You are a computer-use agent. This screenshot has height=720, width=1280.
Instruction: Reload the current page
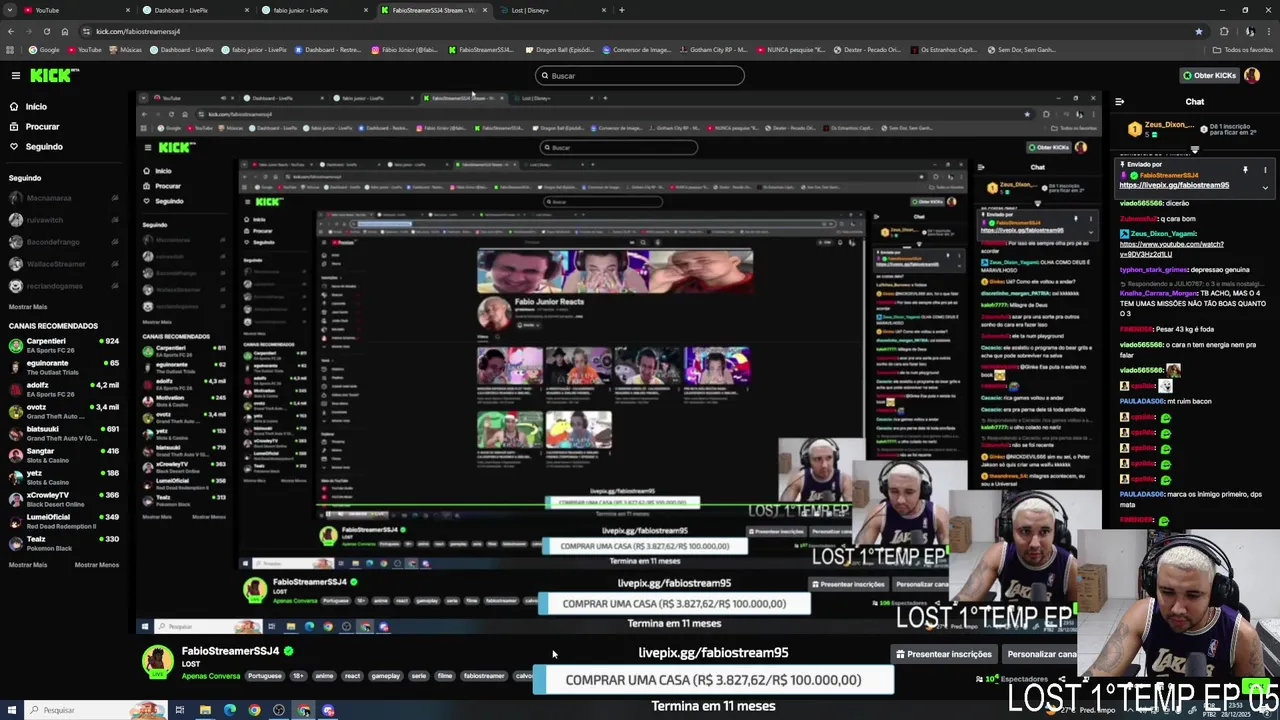(46, 31)
